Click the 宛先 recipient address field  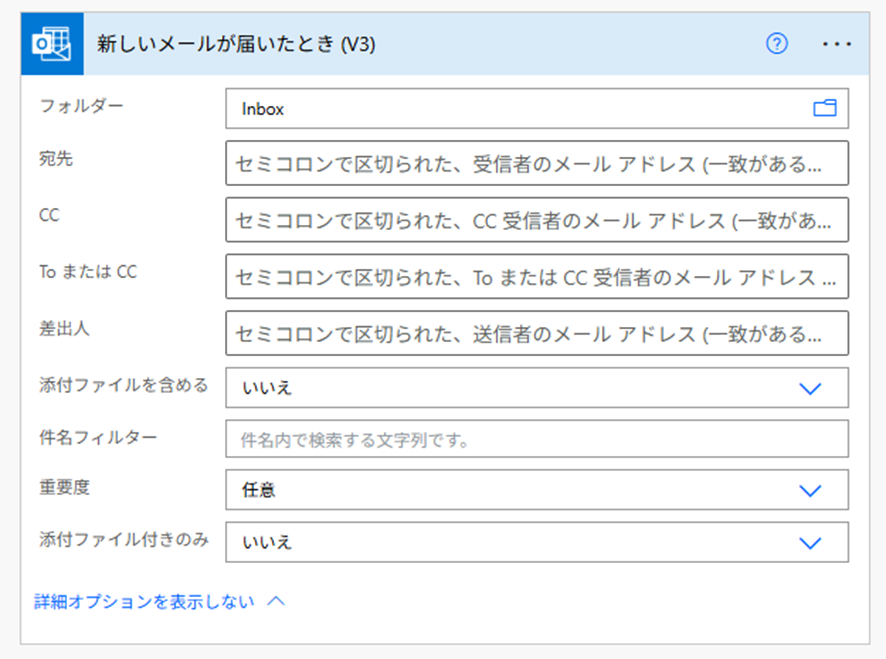click(x=536, y=163)
